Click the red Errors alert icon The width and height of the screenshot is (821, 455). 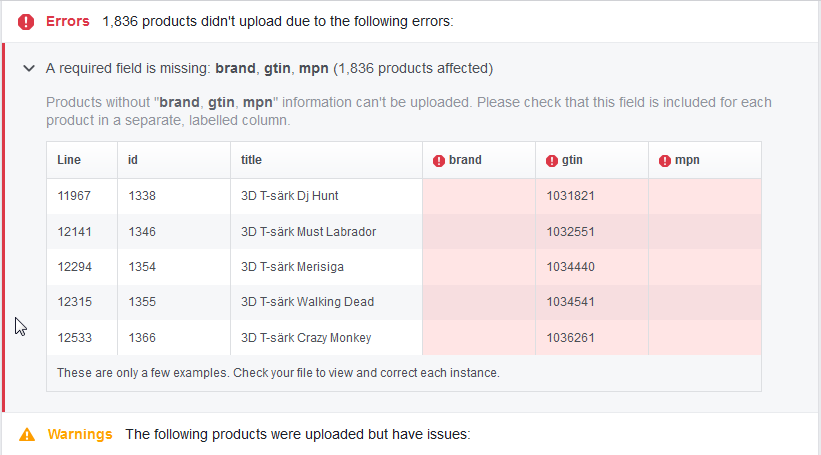[x=26, y=21]
